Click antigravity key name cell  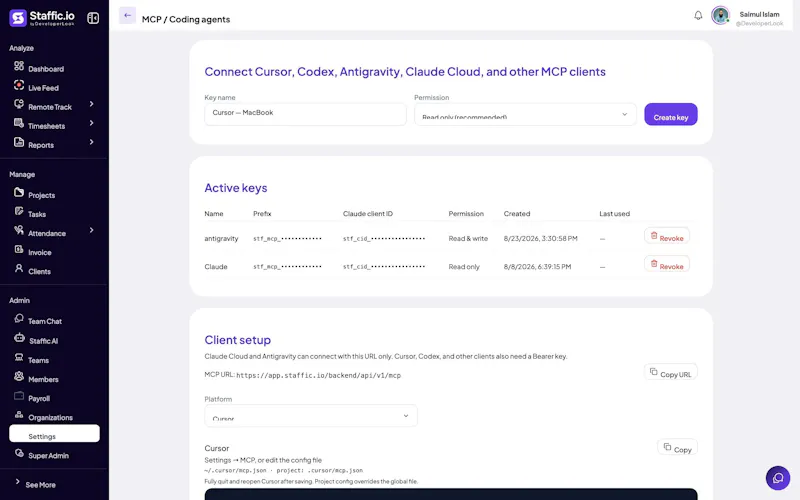coord(221,238)
